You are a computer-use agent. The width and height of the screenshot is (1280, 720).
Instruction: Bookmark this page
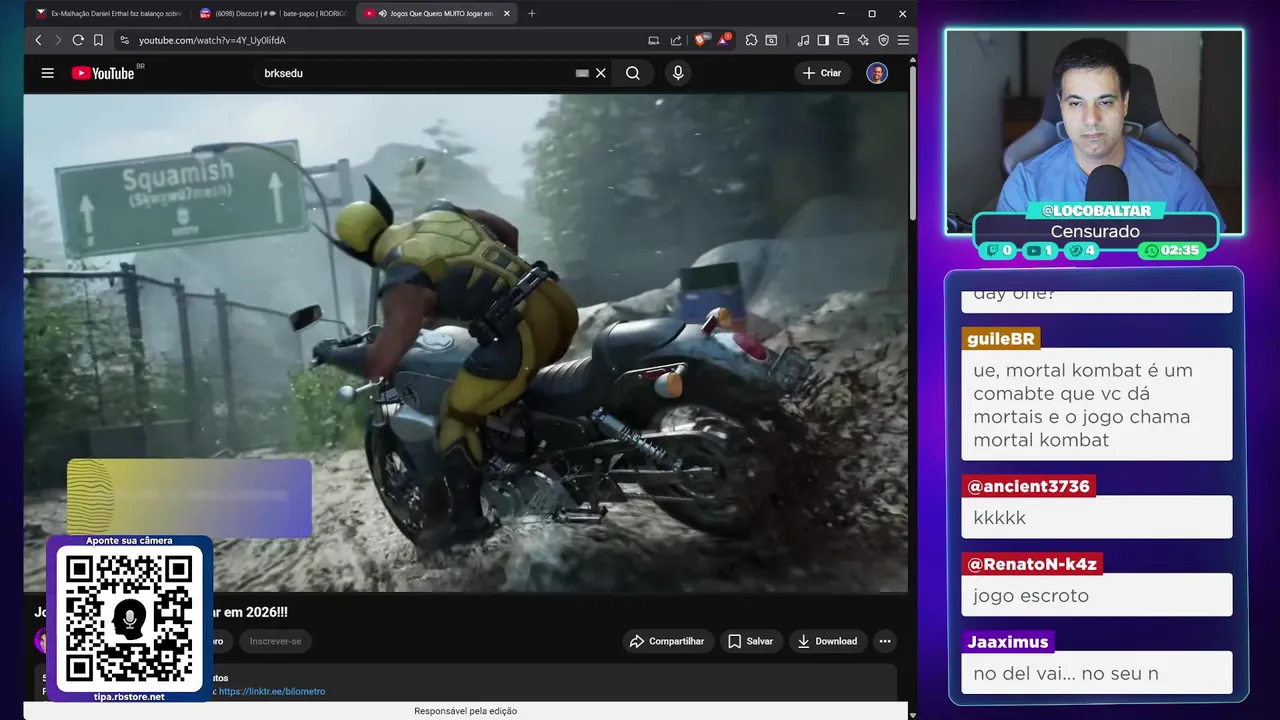pyautogui.click(x=98, y=40)
